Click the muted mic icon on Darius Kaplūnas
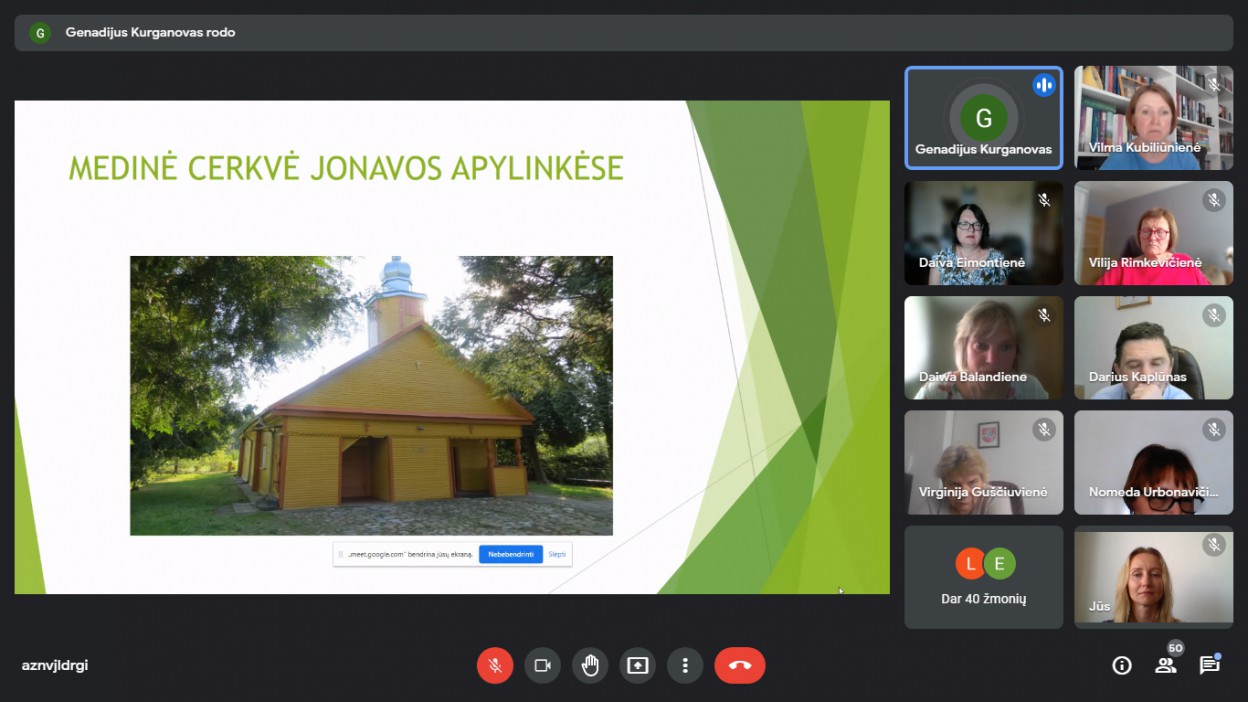The width and height of the screenshot is (1248, 702). click(1214, 316)
